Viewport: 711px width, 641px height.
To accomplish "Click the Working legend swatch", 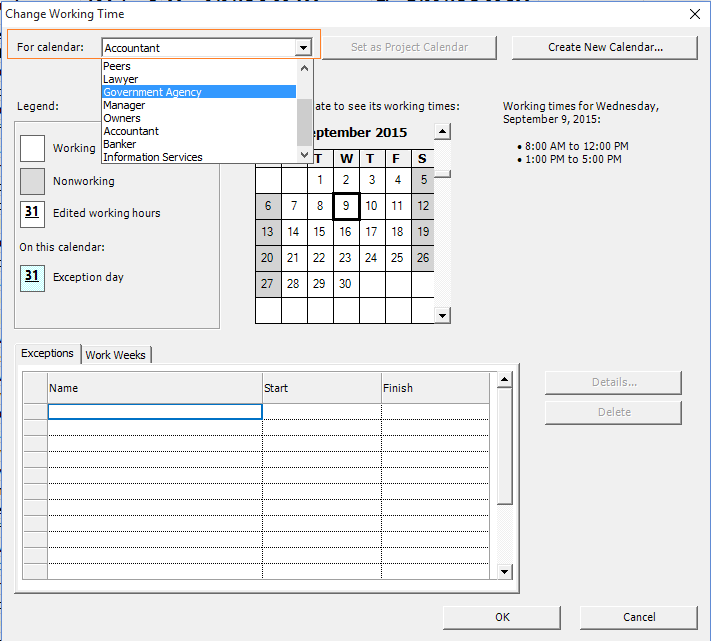I will click(32, 148).
